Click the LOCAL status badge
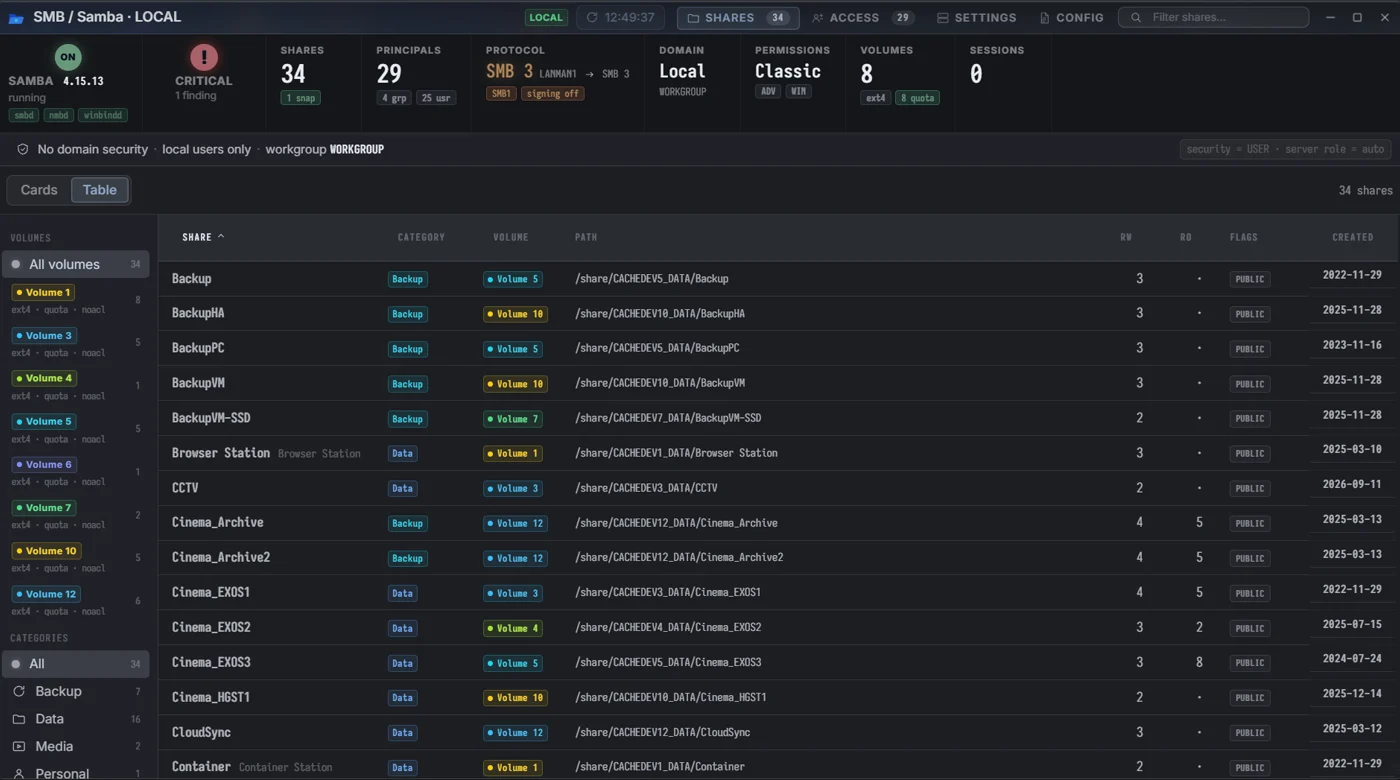Image resolution: width=1400 pixels, height=780 pixels. pyautogui.click(x=546, y=17)
